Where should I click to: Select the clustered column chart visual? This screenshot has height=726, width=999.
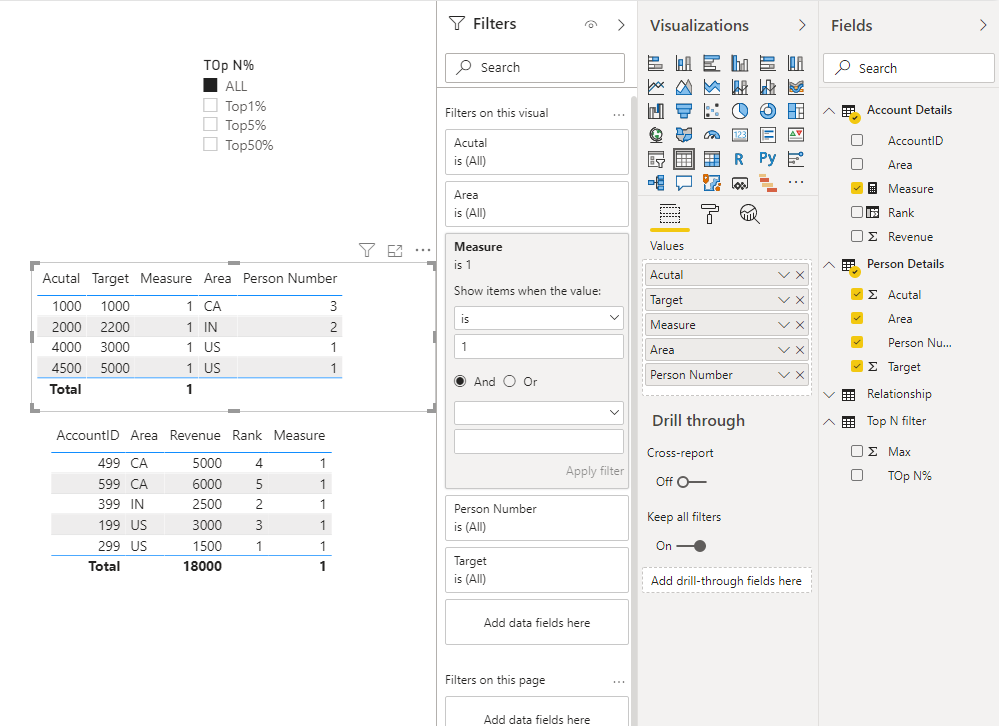coord(740,63)
